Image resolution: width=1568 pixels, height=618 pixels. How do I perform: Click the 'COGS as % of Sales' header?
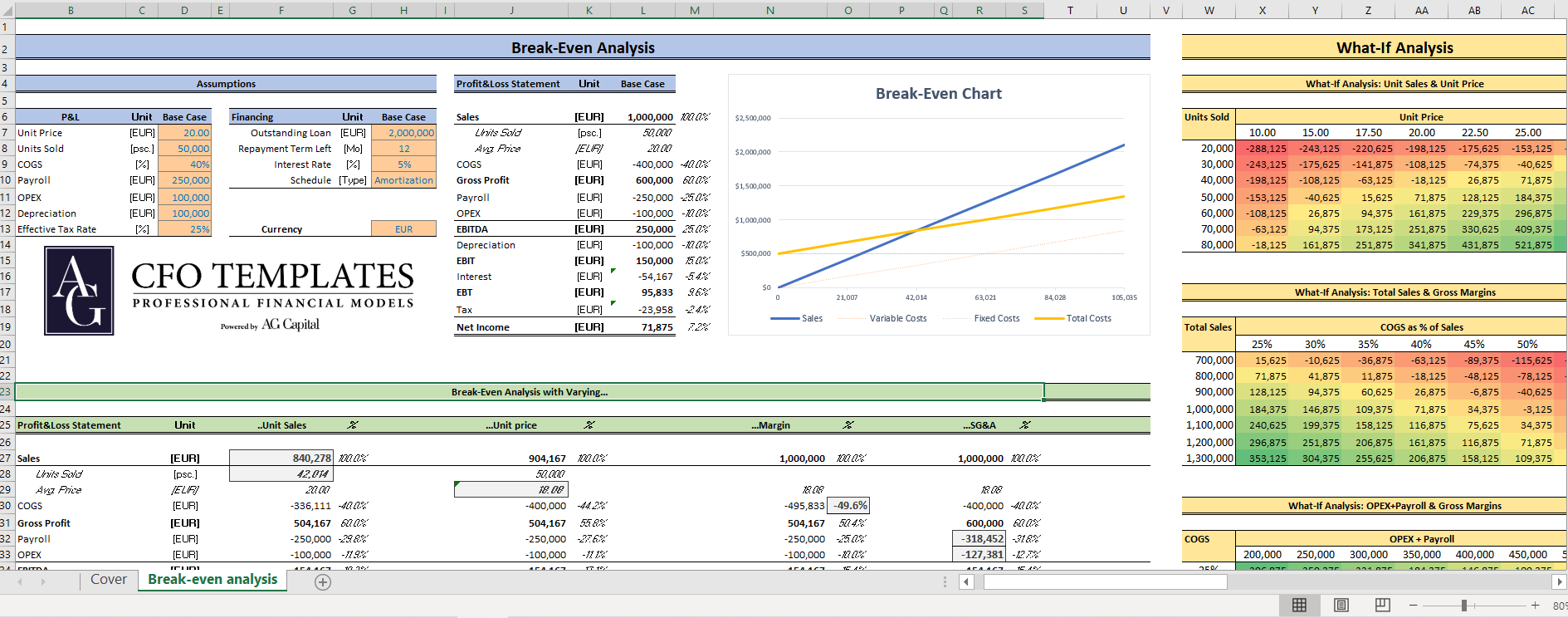(1421, 327)
